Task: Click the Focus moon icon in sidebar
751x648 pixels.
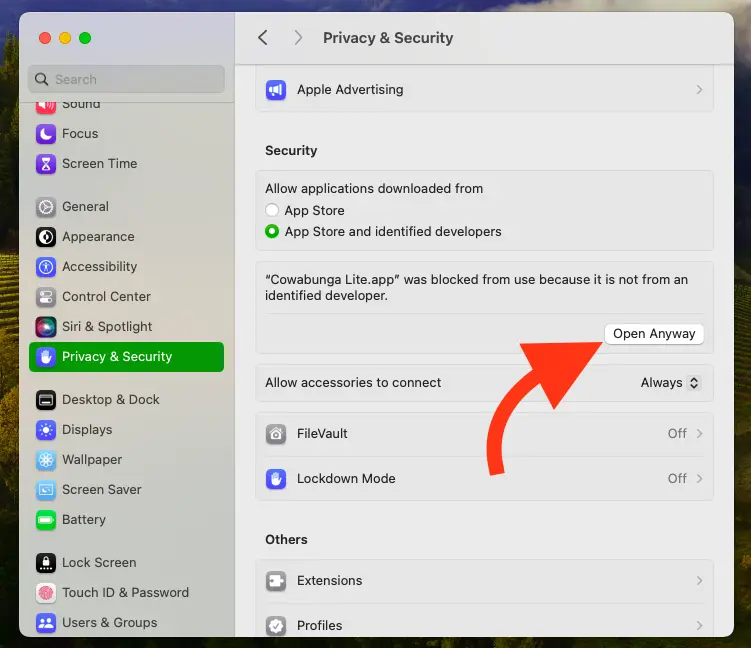Action: [46, 134]
